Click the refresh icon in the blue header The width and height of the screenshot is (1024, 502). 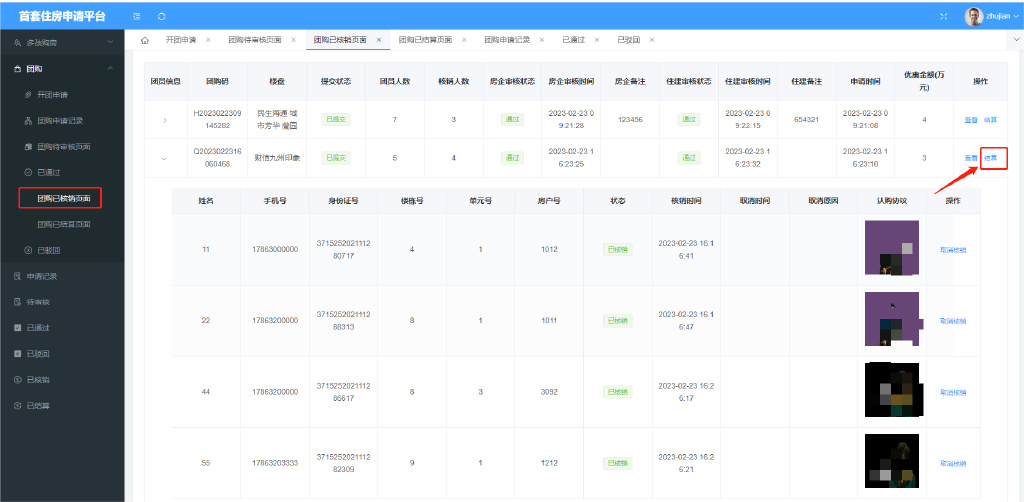tap(161, 16)
